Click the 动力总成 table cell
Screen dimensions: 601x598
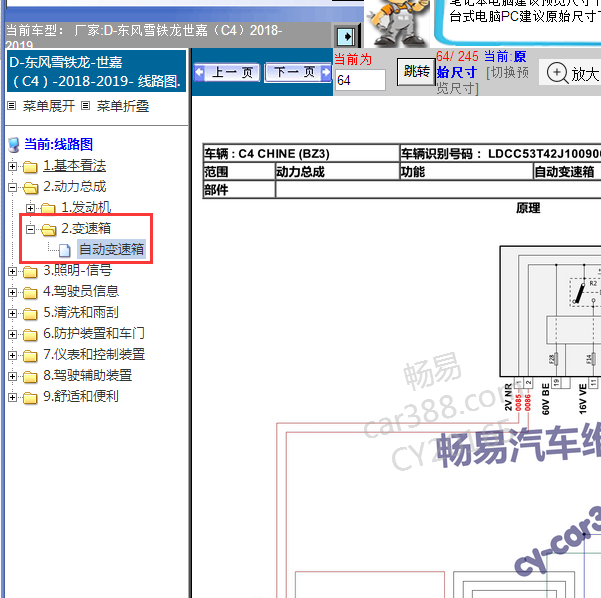[x=337, y=171]
